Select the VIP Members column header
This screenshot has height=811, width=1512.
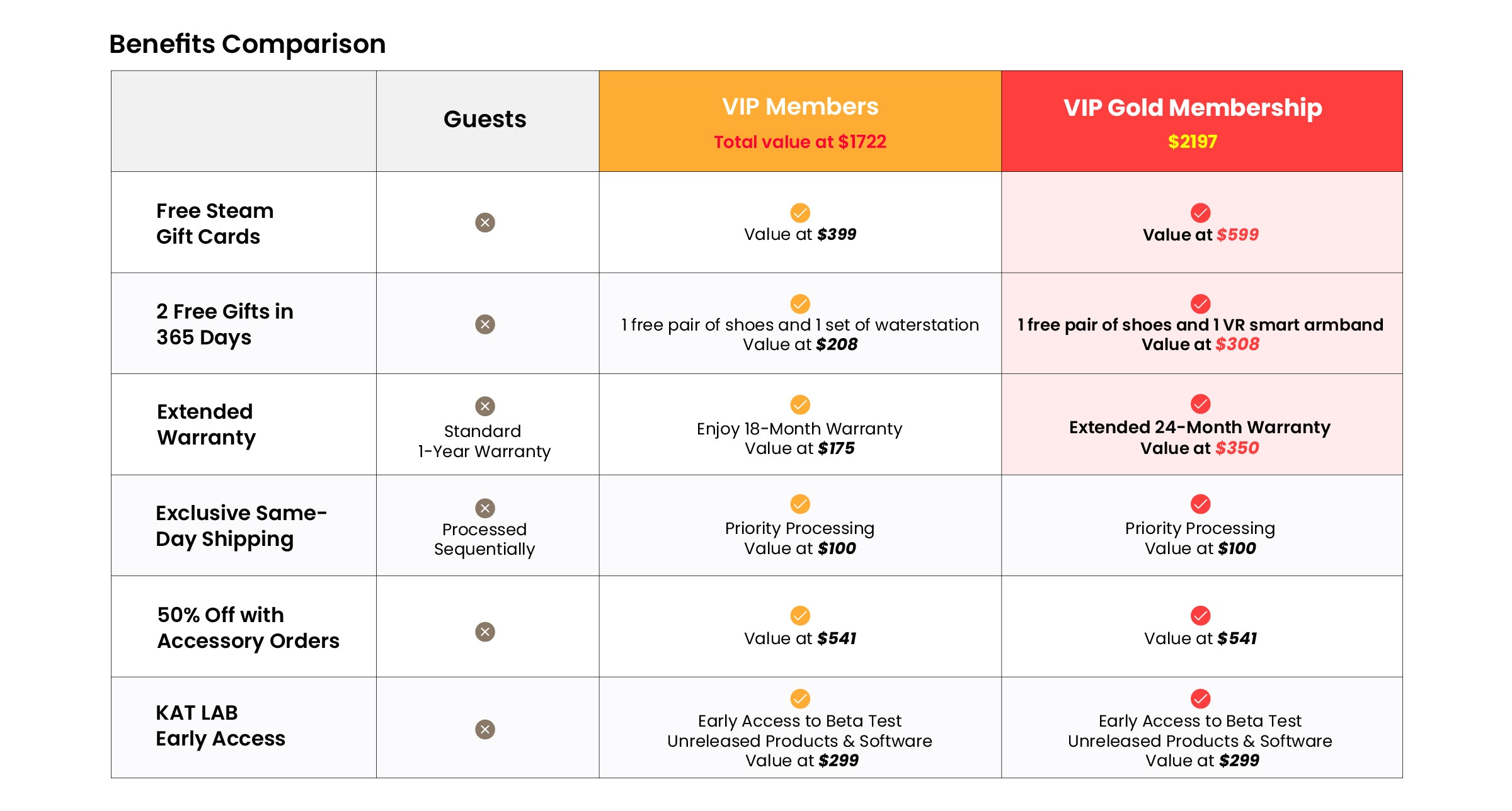pos(800,107)
